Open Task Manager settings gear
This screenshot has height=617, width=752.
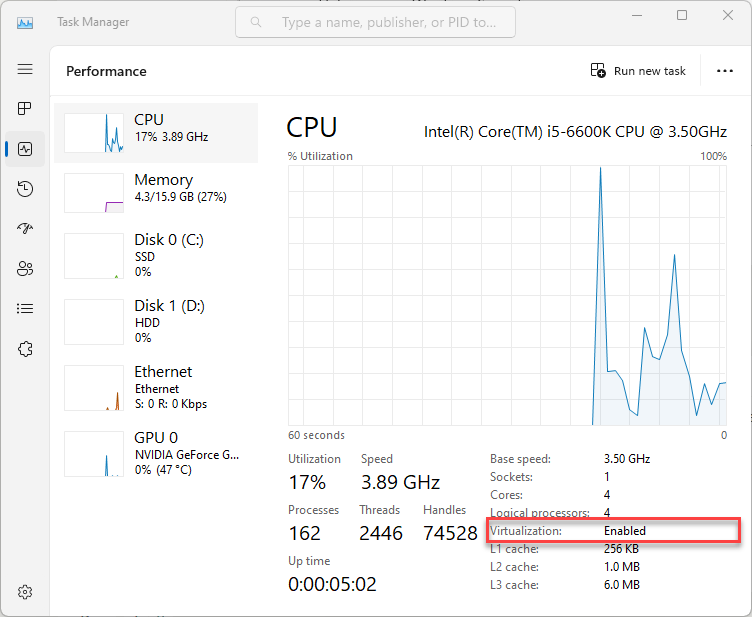click(x=25, y=592)
